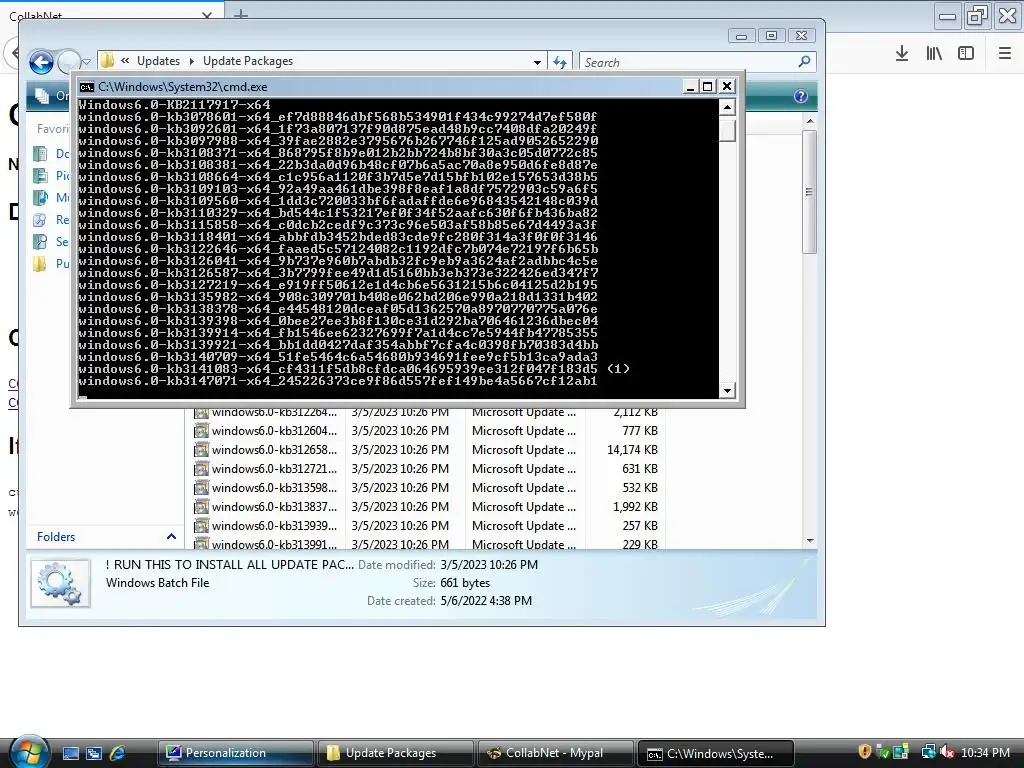This screenshot has height=768, width=1024.
Task: Click the Explorer back navigation arrow
Action: click(41, 62)
